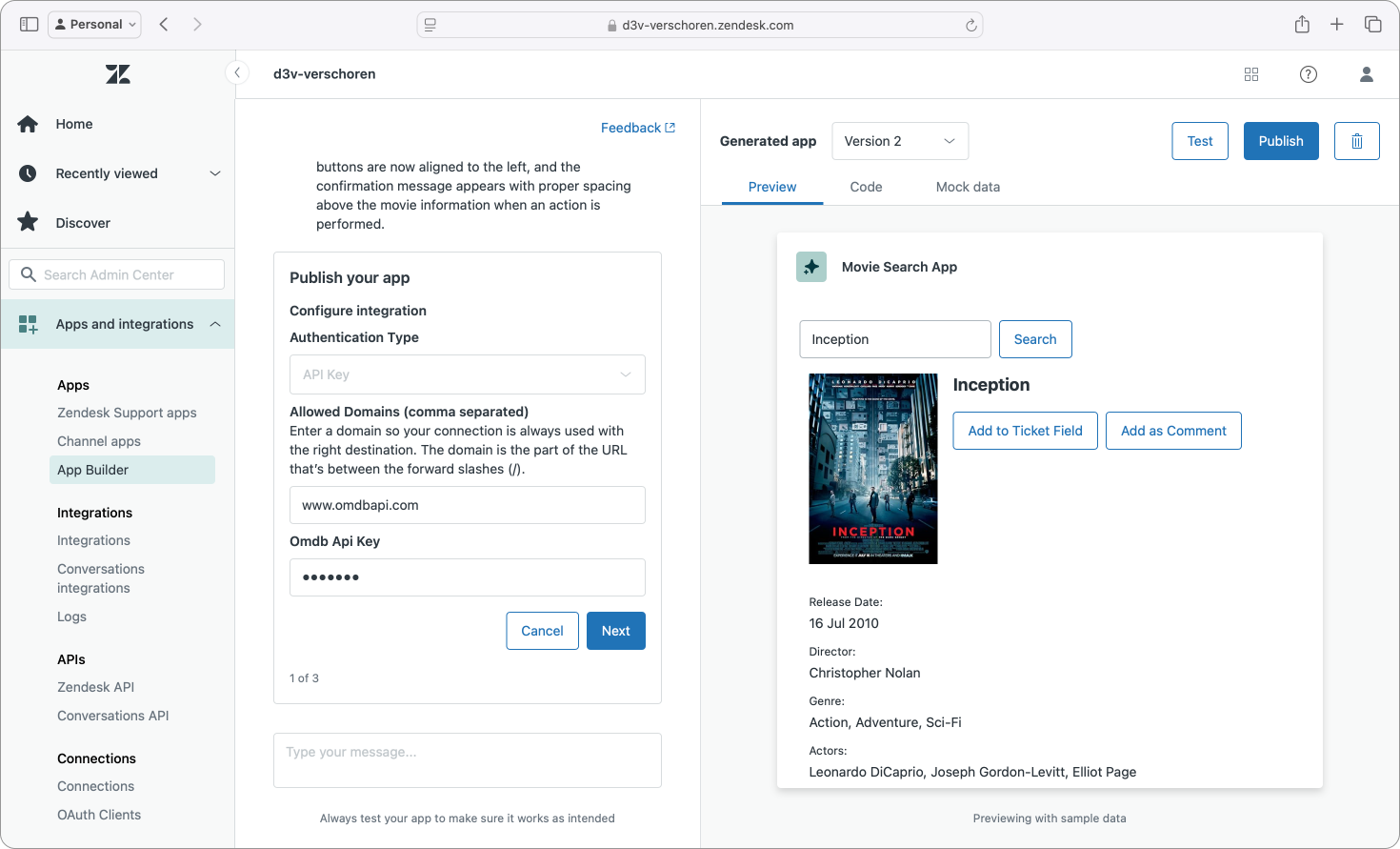Viewport: 1400px width, 849px height.
Task: Open Zendesk API page
Action: pos(95,687)
